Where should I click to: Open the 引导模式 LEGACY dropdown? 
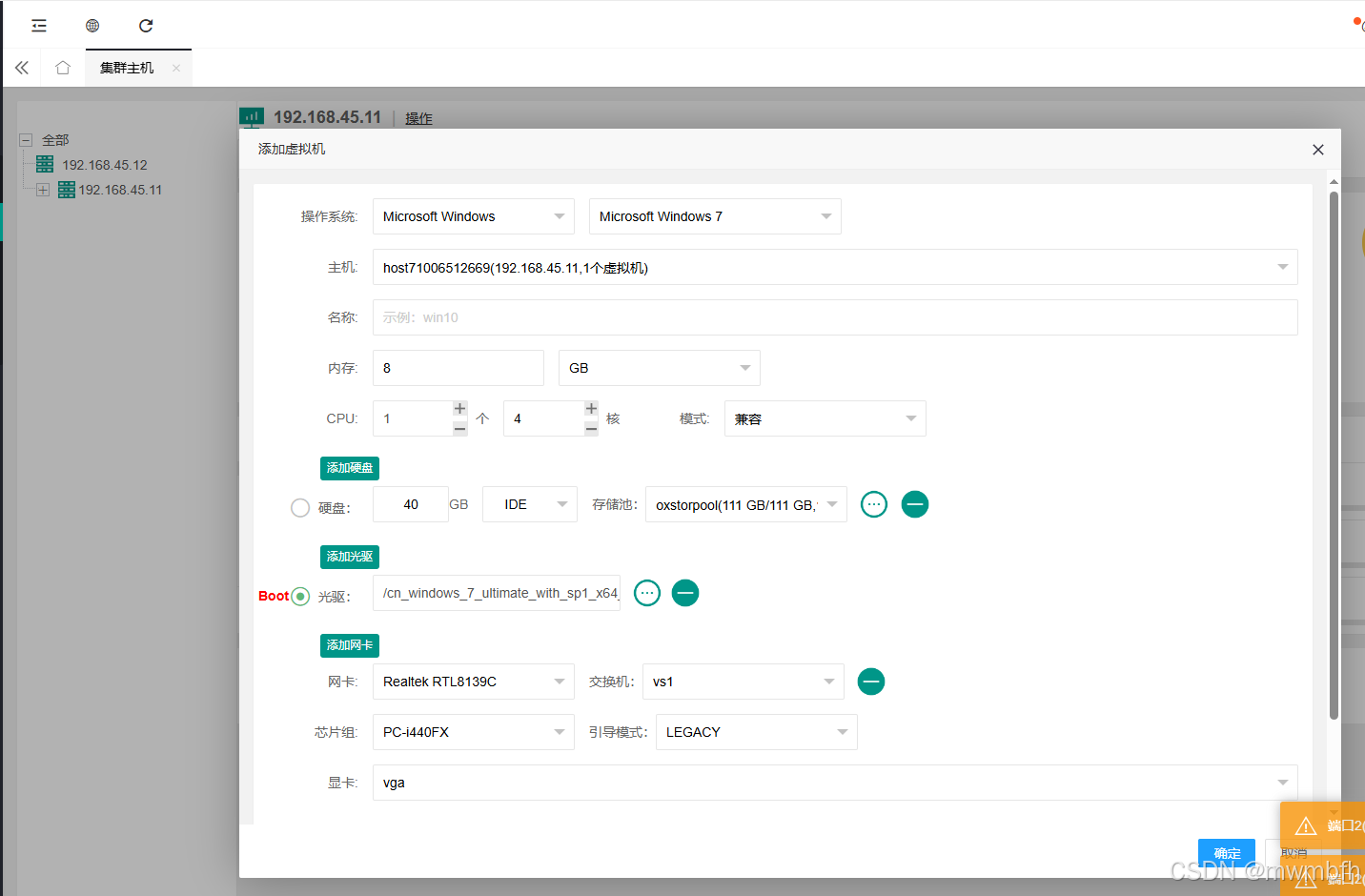(757, 732)
